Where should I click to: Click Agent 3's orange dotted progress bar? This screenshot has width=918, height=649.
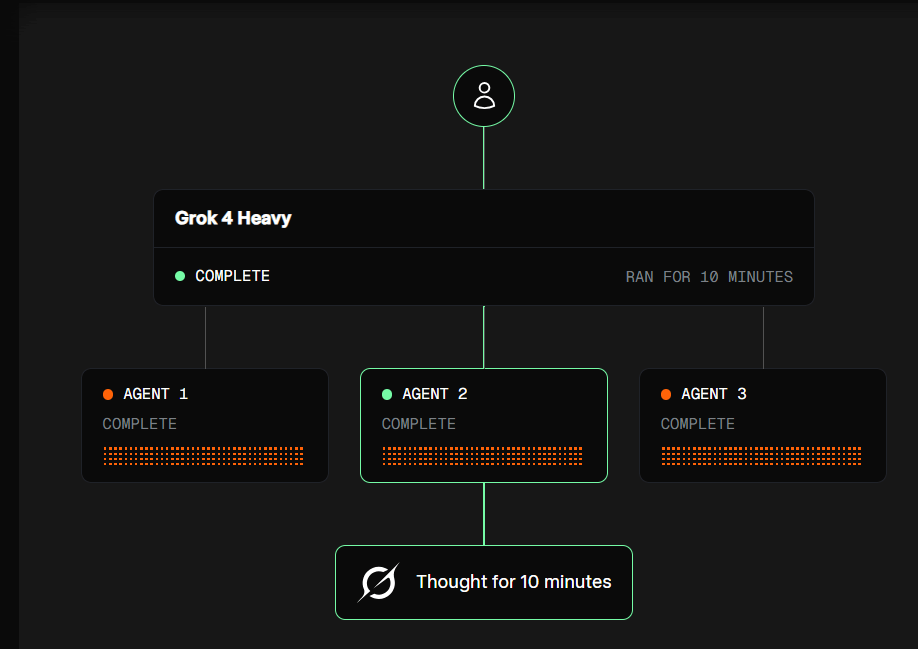pos(761,456)
